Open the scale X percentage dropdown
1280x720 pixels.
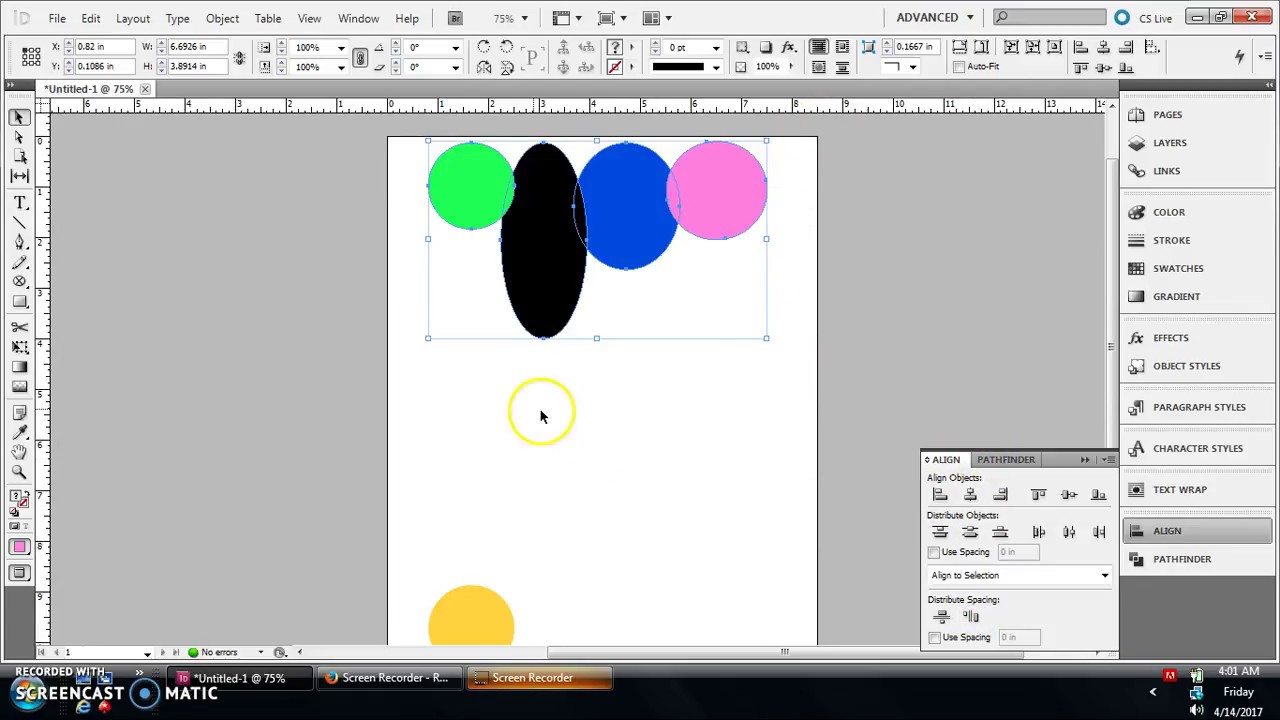(340, 47)
